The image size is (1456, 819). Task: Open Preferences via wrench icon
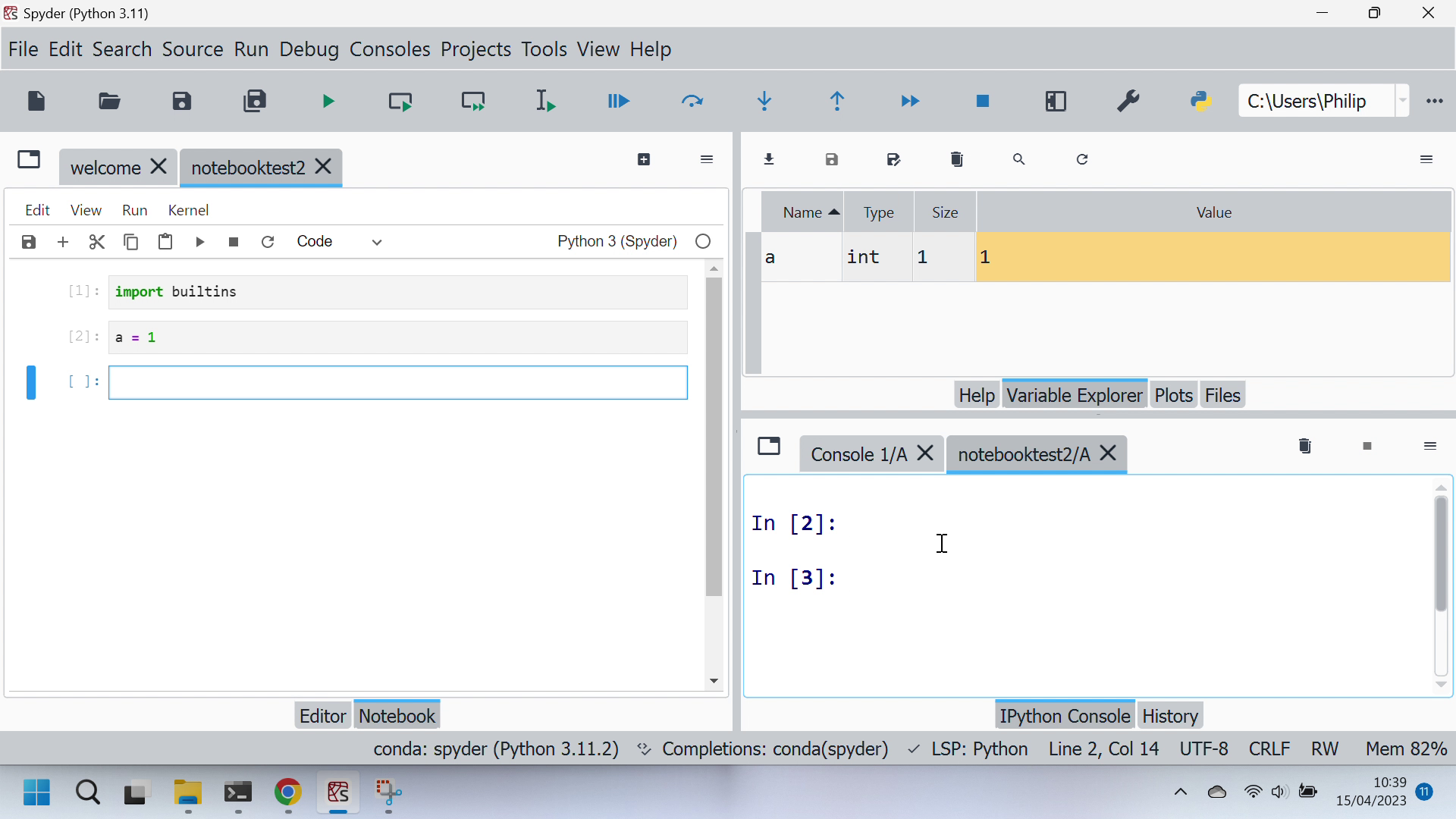1128,101
